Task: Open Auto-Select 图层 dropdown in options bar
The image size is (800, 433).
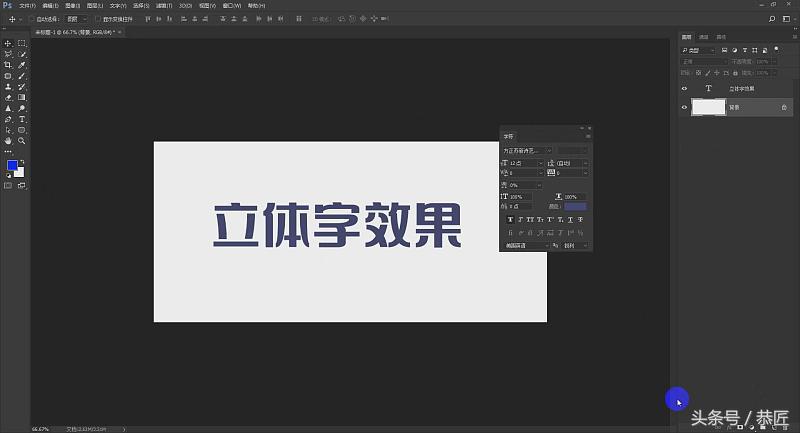Action: pyautogui.click(x=77, y=19)
